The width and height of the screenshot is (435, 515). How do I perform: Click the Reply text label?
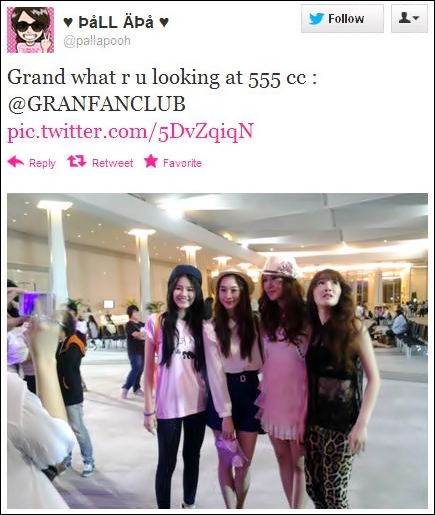pos(42,163)
